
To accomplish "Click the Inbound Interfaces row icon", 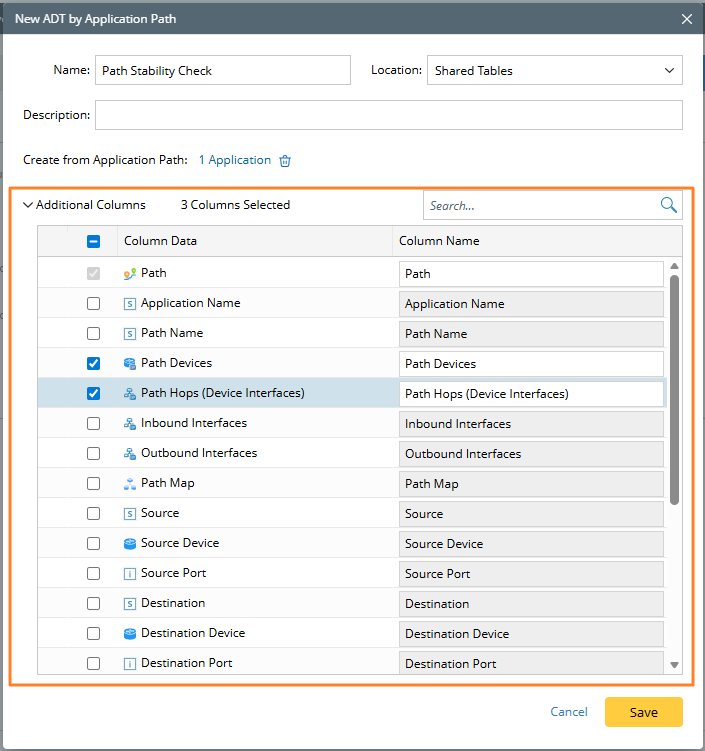I will [x=130, y=423].
